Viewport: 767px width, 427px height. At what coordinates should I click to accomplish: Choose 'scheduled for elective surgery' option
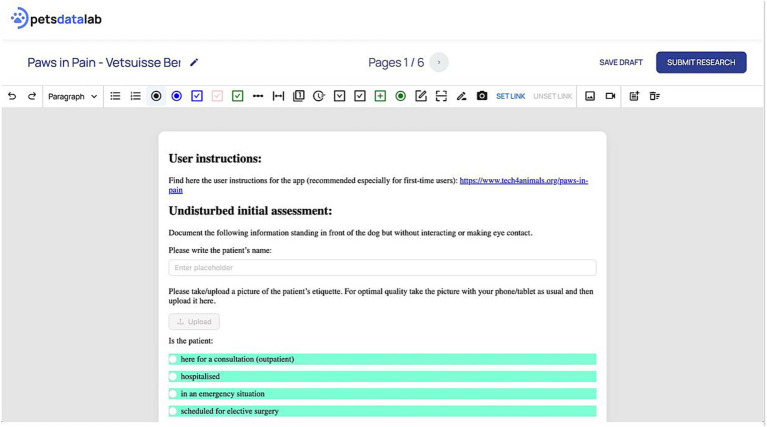(173, 411)
